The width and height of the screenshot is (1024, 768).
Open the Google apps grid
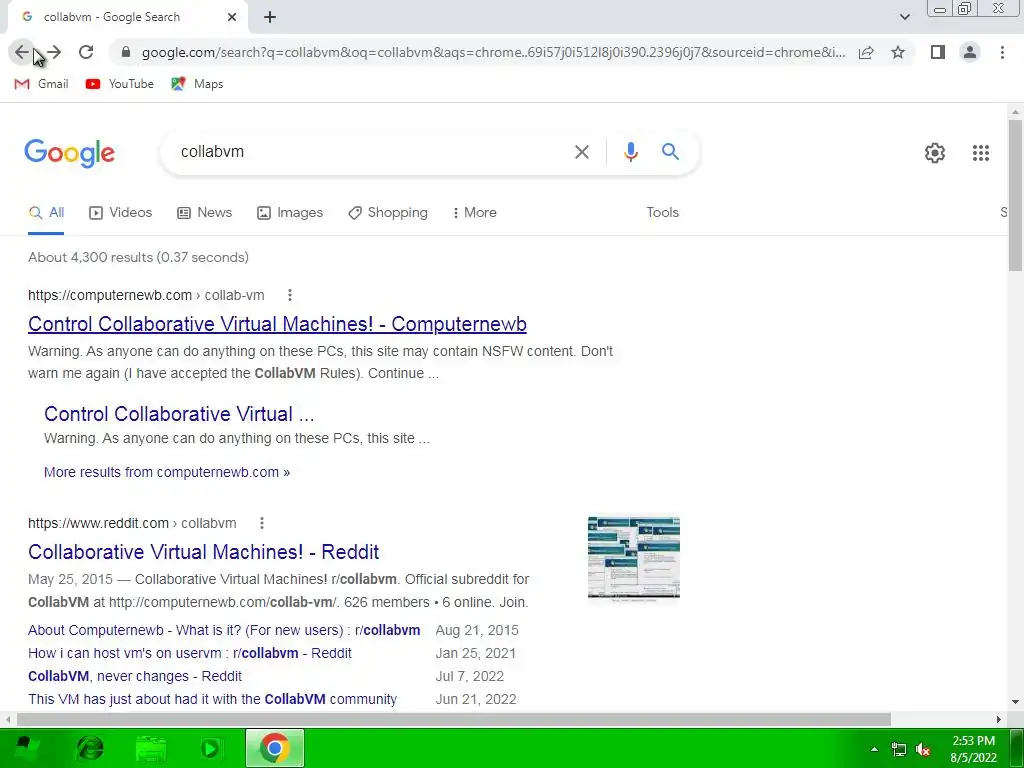pyautogui.click(x=980, y=153)
